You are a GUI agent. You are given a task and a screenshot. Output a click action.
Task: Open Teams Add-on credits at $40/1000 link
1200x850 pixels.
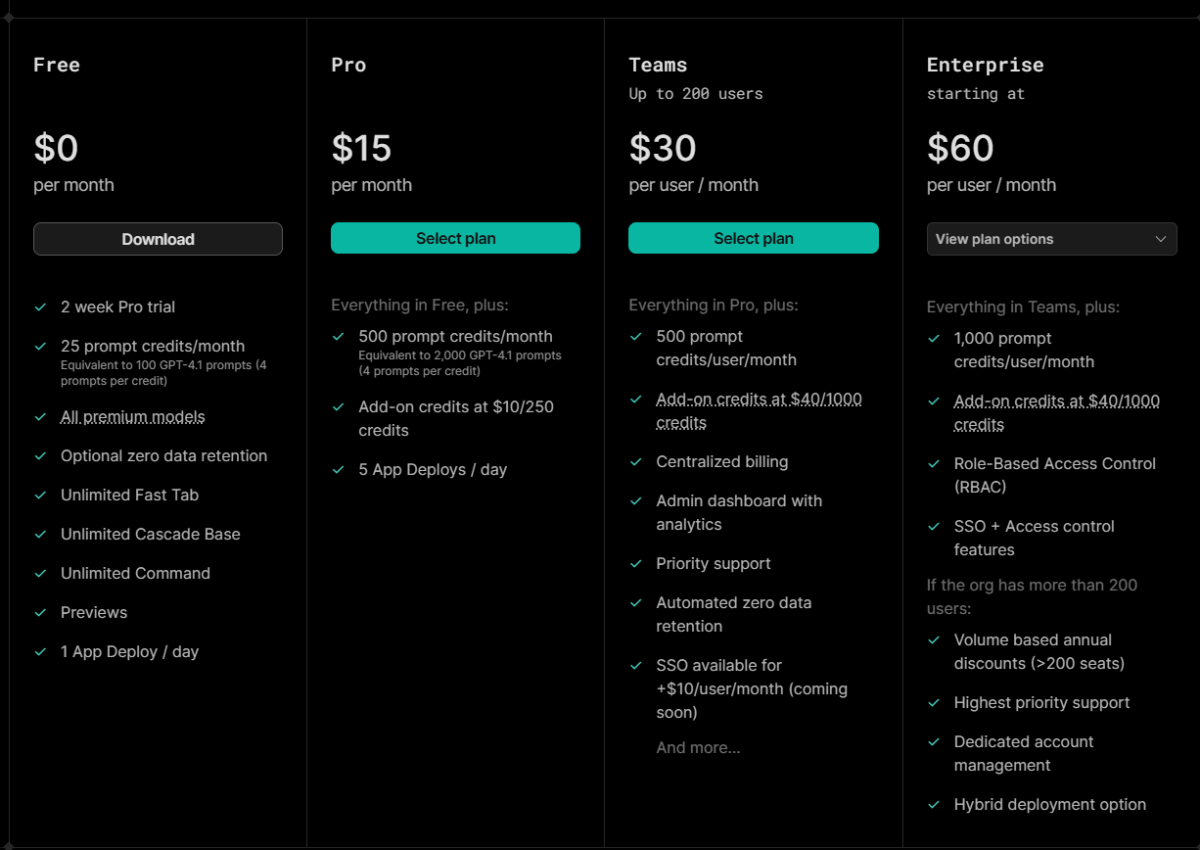pyautogui.click(x=759, y=411)
